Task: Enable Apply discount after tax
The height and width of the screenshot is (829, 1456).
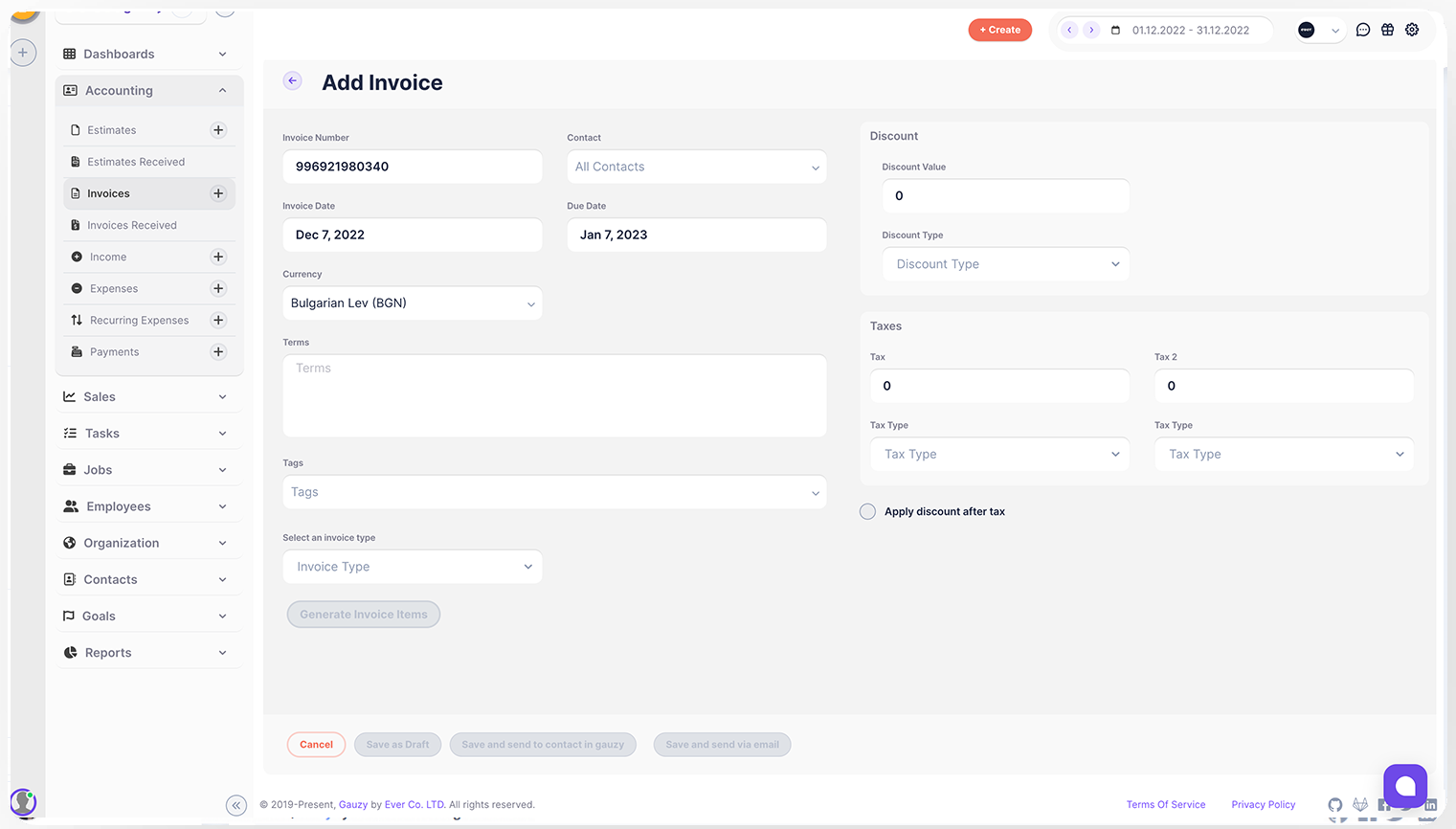Action: [867, 511]
